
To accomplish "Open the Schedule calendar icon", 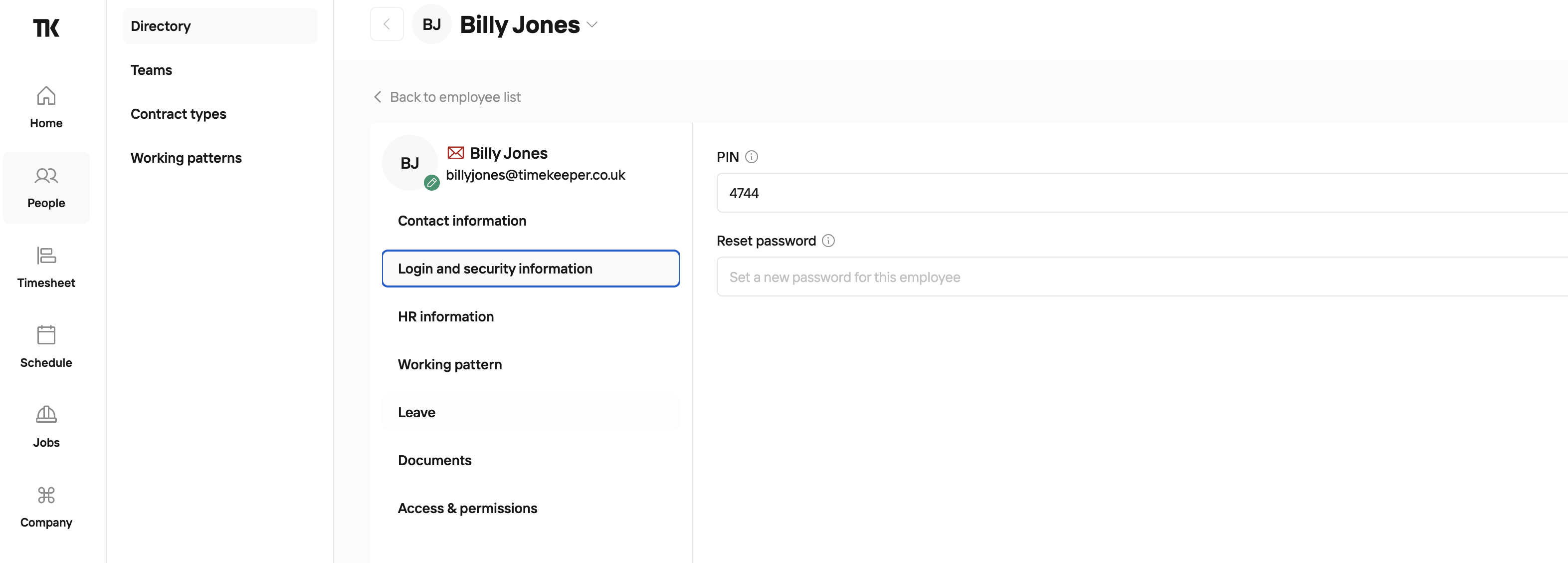I will click(x=46, y=334).
